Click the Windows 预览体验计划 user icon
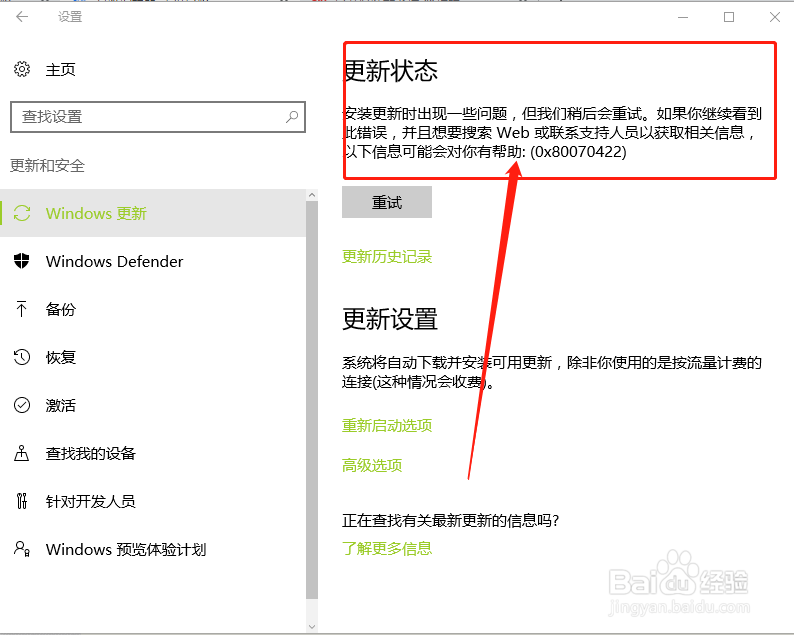 coord(22,549)
